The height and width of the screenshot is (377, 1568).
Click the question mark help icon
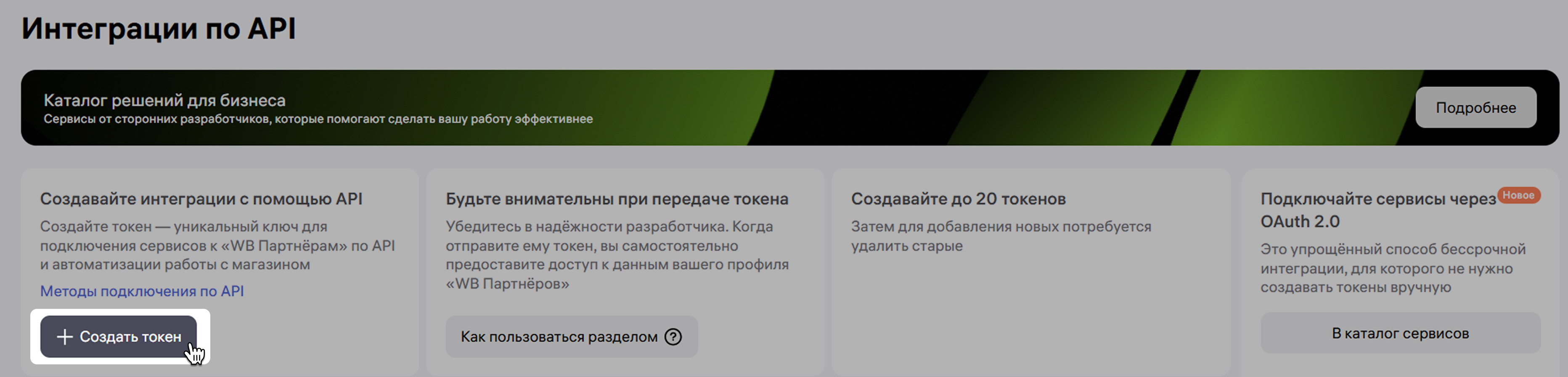(x=673, y=337)
